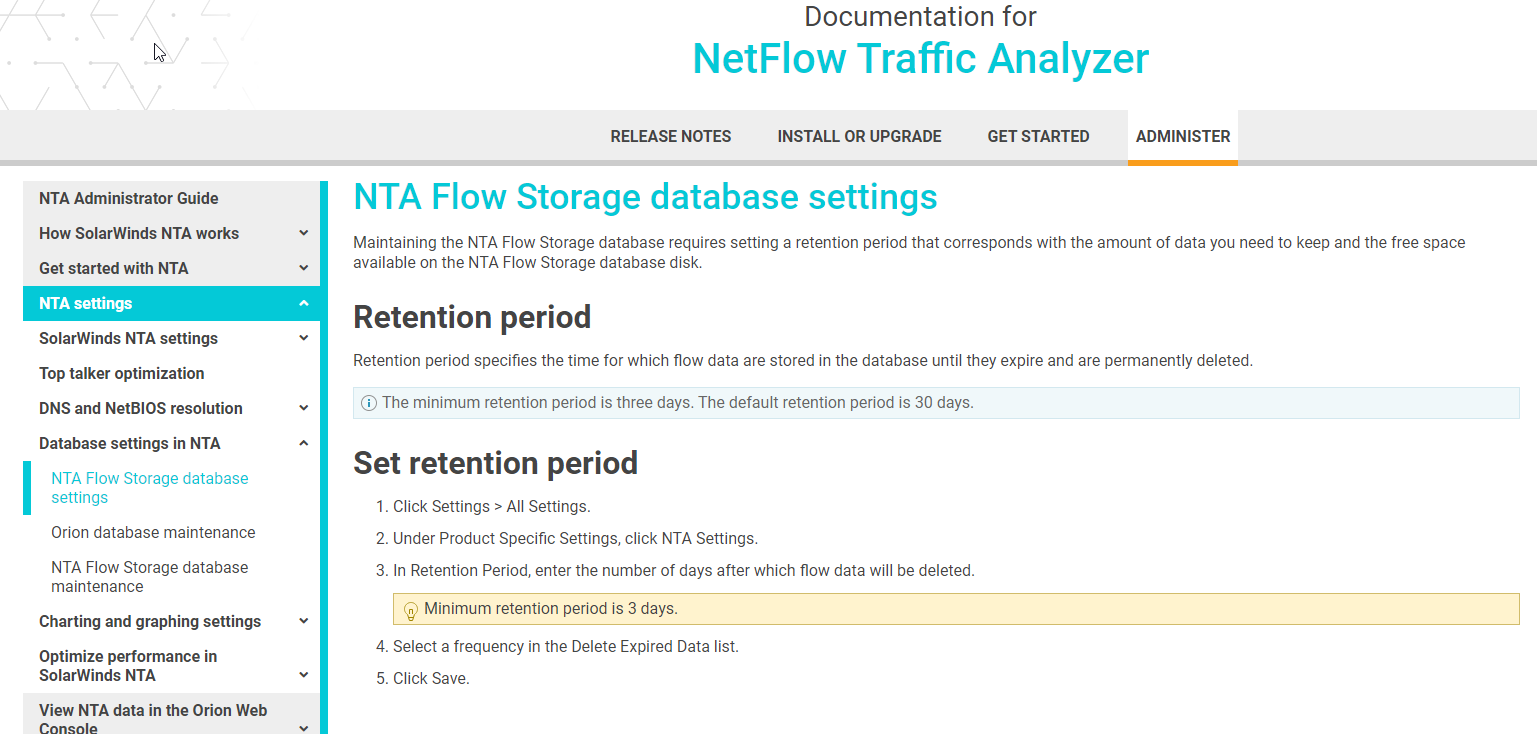
Task: Open Orion database maintenance page
Action: pyautogui.click(x=153, y=532)
